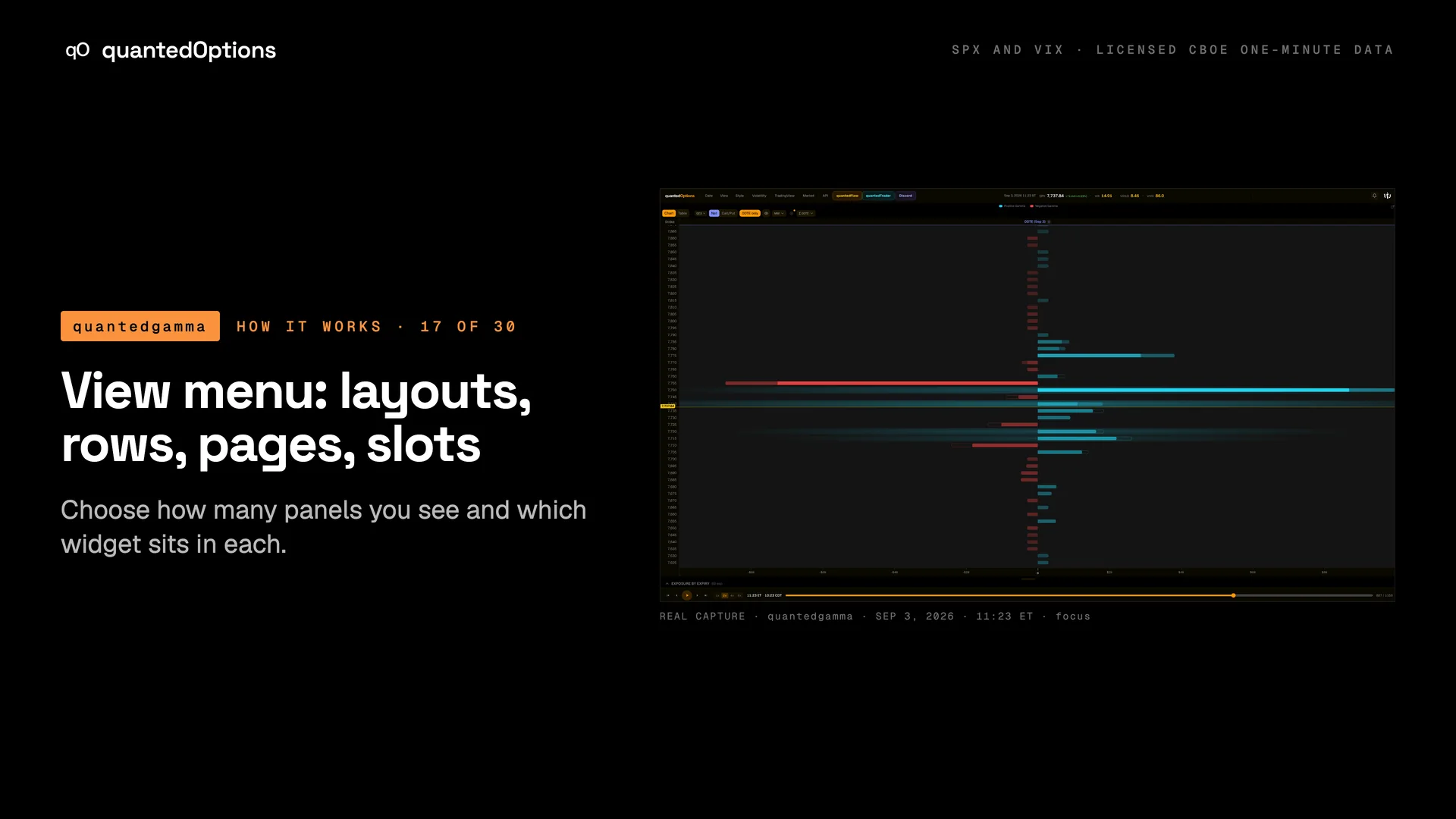
Task: Switch to Chart view
Action: [669, 213]
